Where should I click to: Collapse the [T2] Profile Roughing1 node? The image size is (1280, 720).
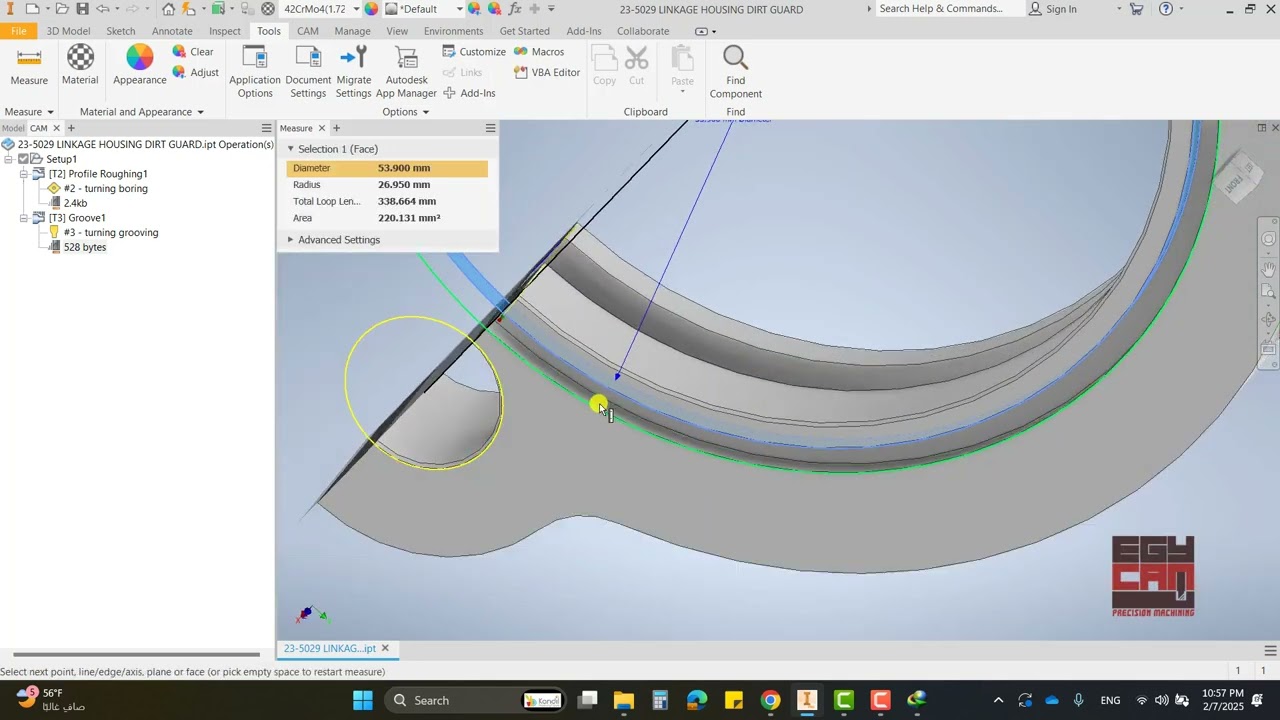pos(24,174)
